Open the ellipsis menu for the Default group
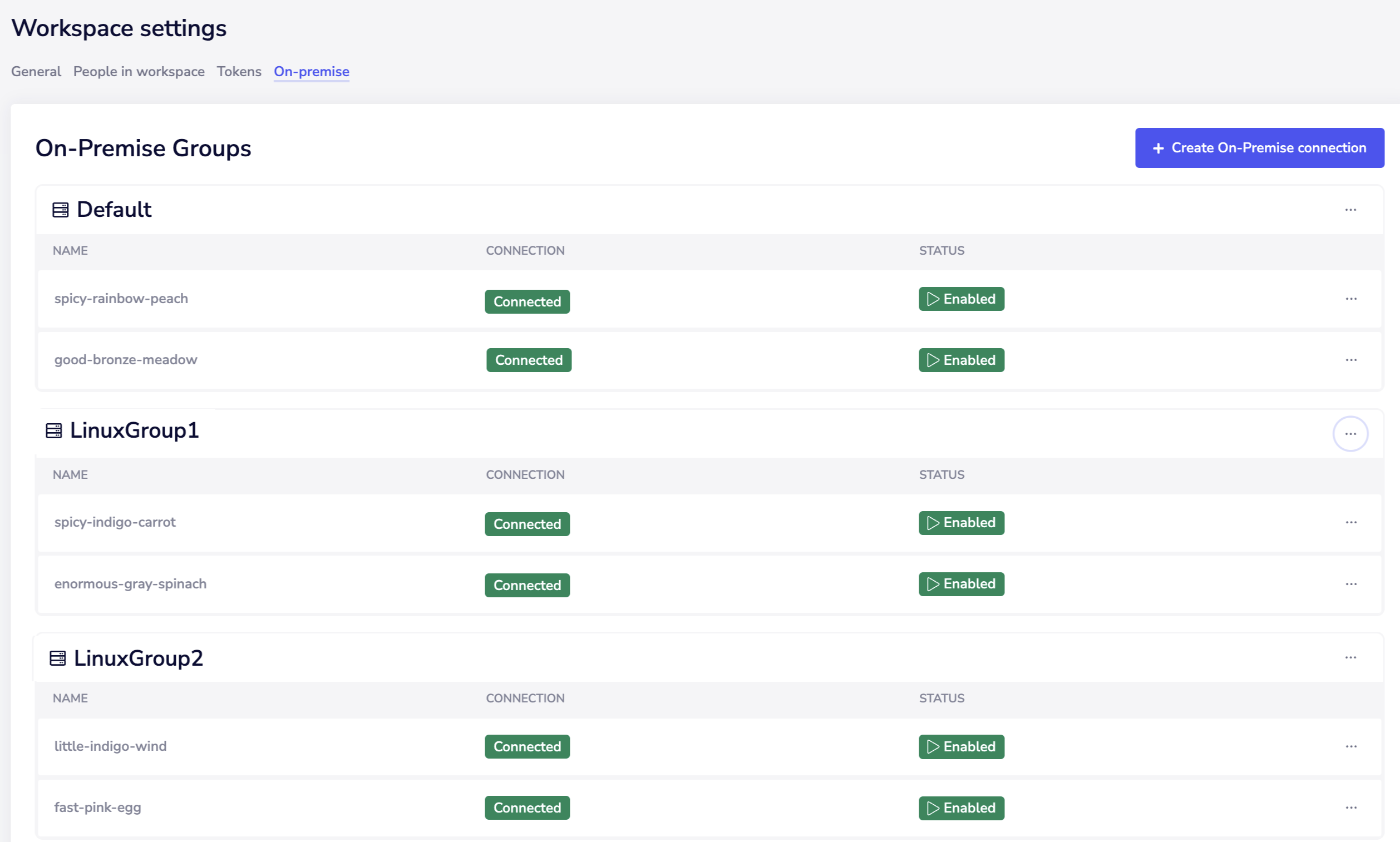1400x842 pixels. tap(1350, 209)
